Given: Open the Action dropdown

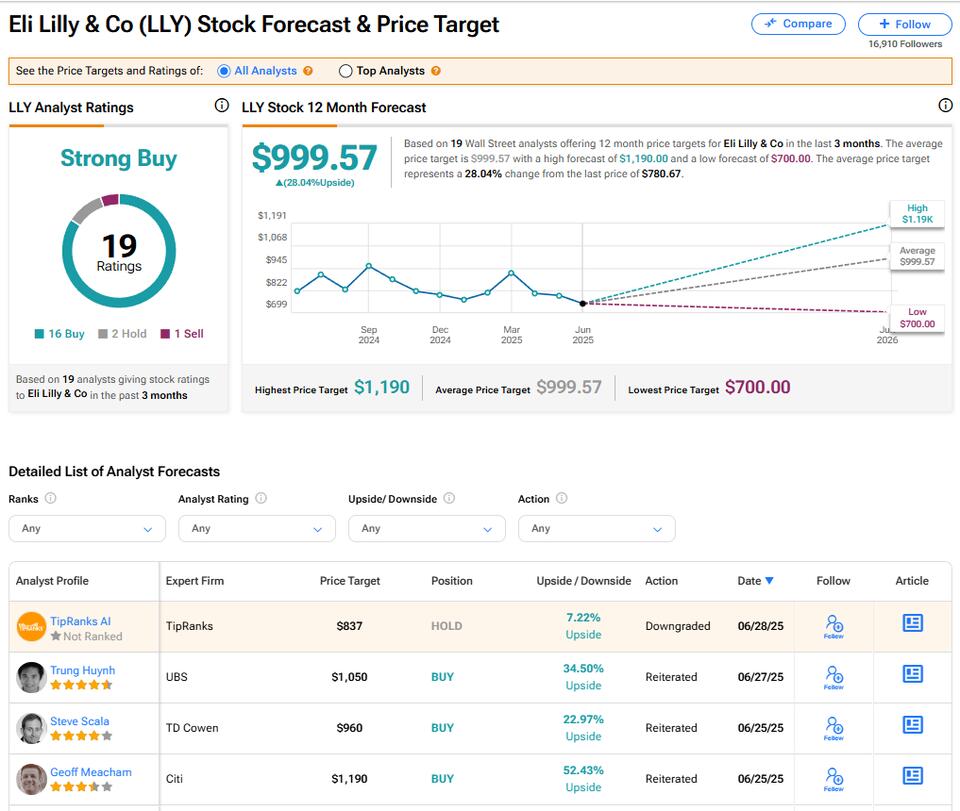Looking at the screenshot, I should [x=597, y=529].
